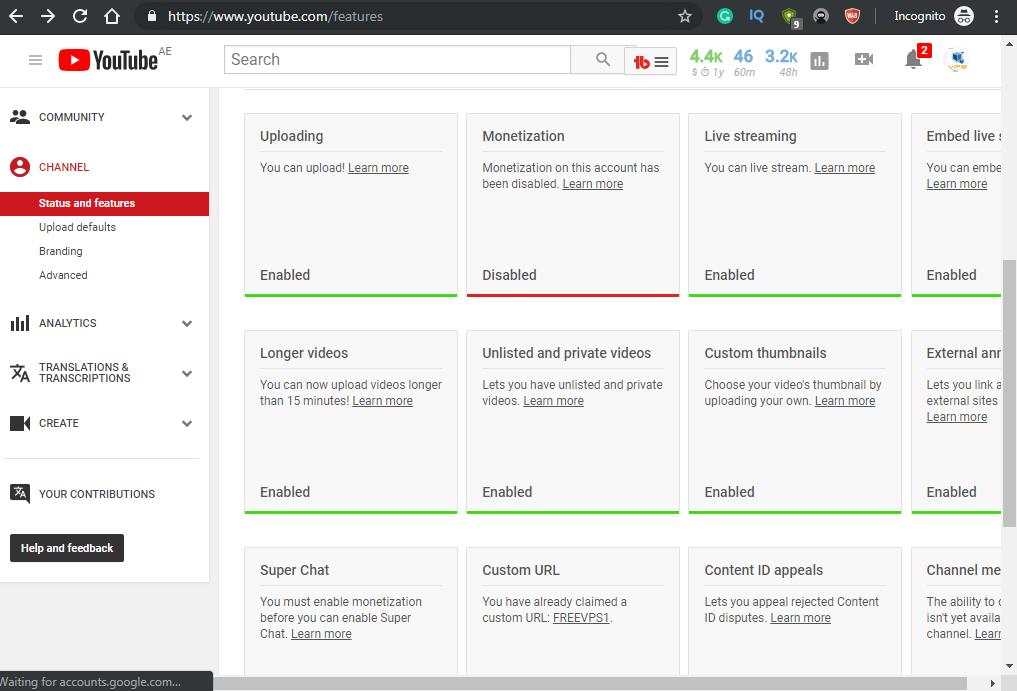Expand Translations & Transcriptions chevron

point(187,373)
